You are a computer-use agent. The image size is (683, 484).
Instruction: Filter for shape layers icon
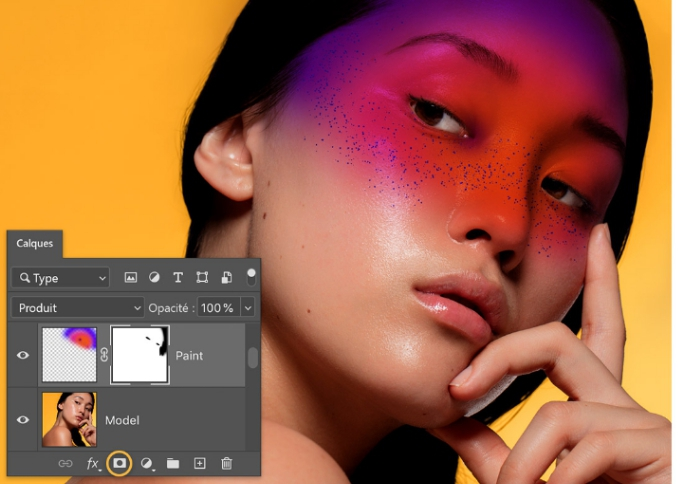pyautogui.click(x=202, y=278)
